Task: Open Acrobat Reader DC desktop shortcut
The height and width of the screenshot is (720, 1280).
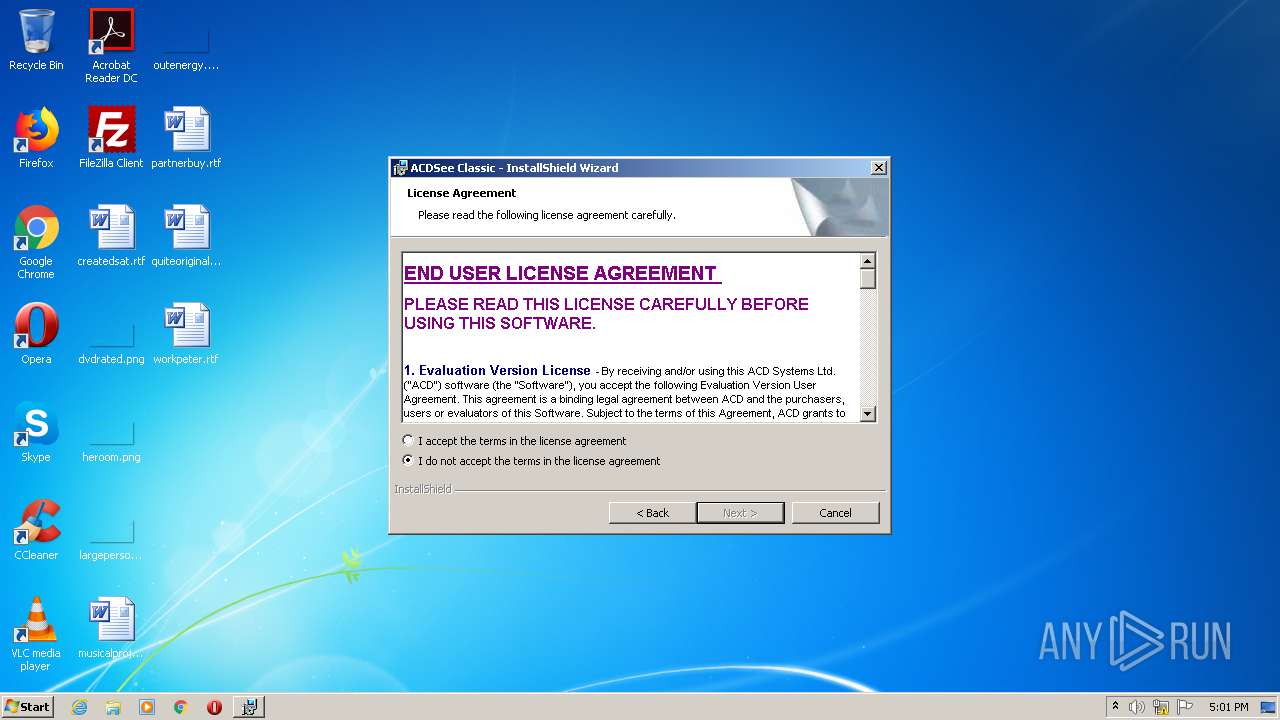Action: 111,45
